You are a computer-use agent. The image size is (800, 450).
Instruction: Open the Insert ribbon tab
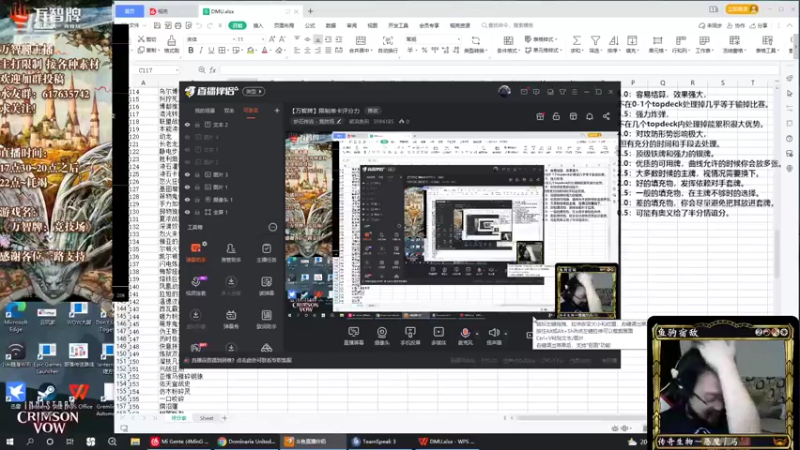point(258,26)
